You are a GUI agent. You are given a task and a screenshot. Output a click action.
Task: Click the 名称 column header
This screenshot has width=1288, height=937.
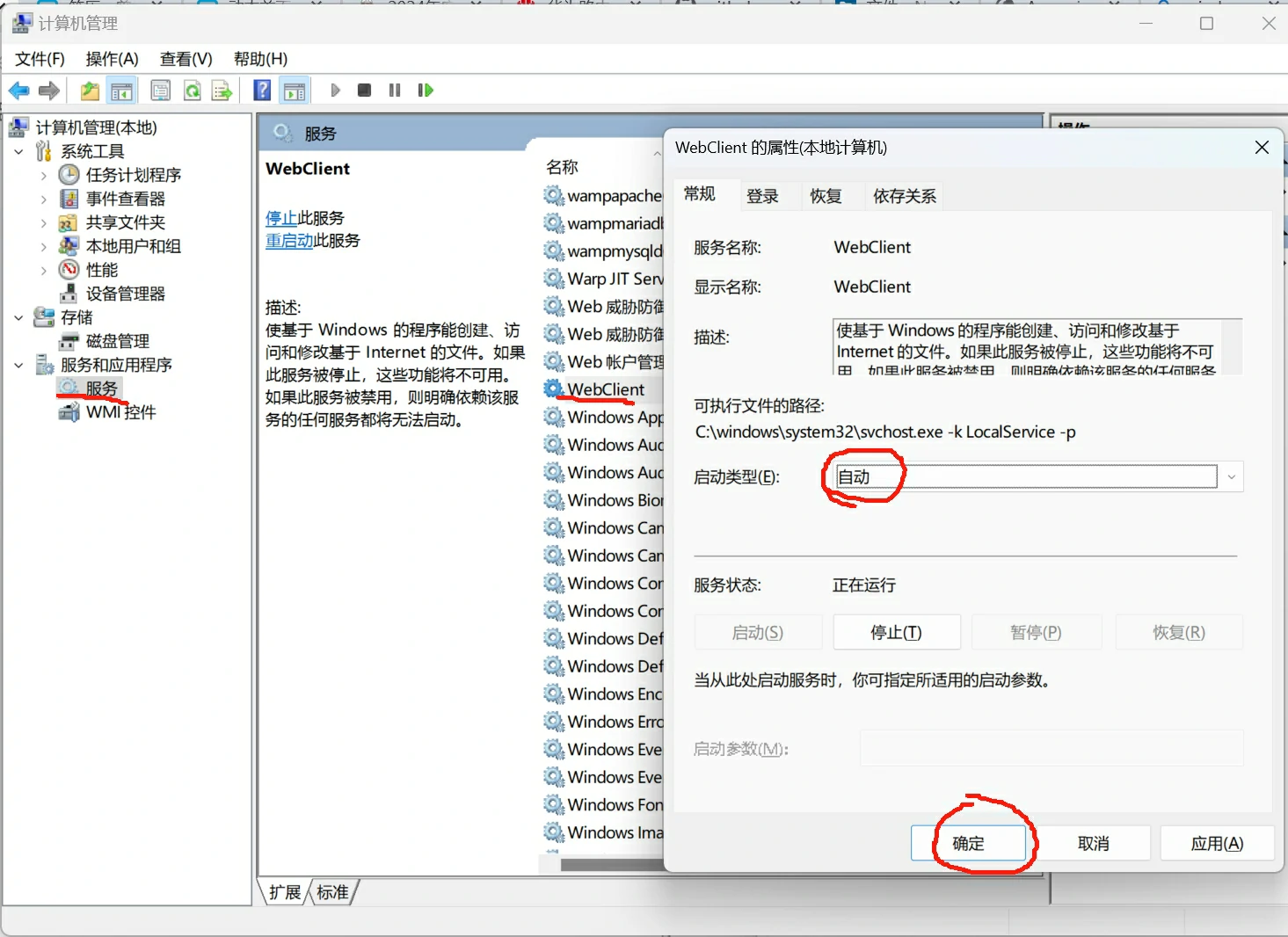(562, 167)
